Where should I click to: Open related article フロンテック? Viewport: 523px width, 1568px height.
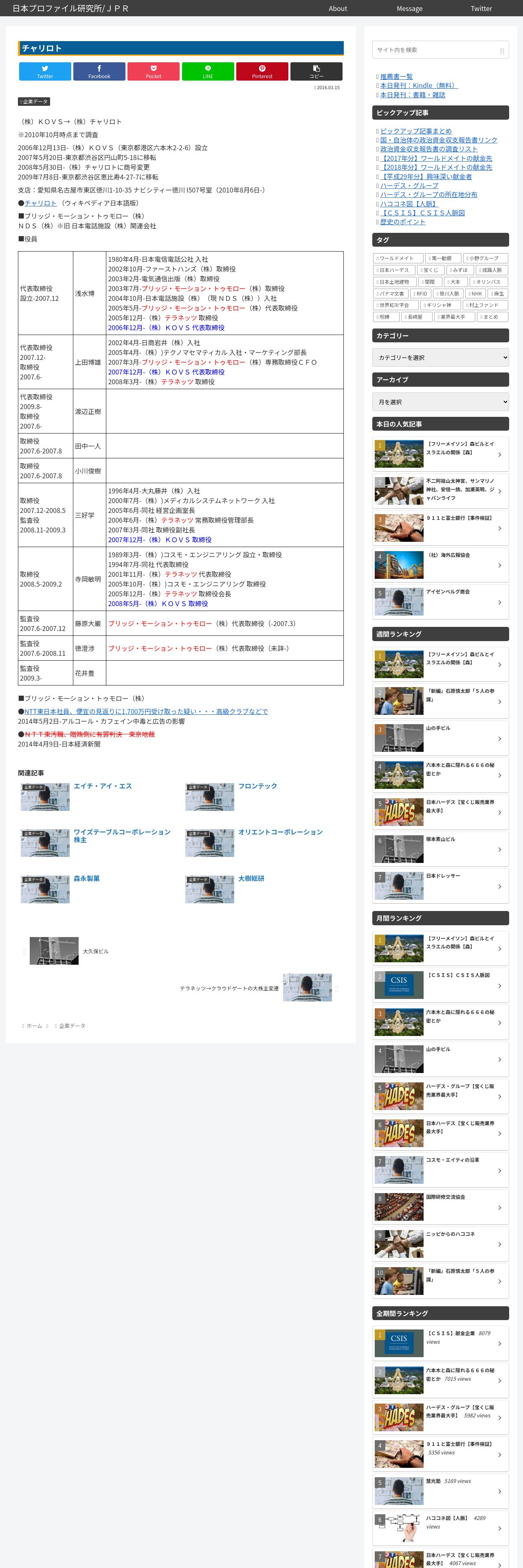coord(257,786)
